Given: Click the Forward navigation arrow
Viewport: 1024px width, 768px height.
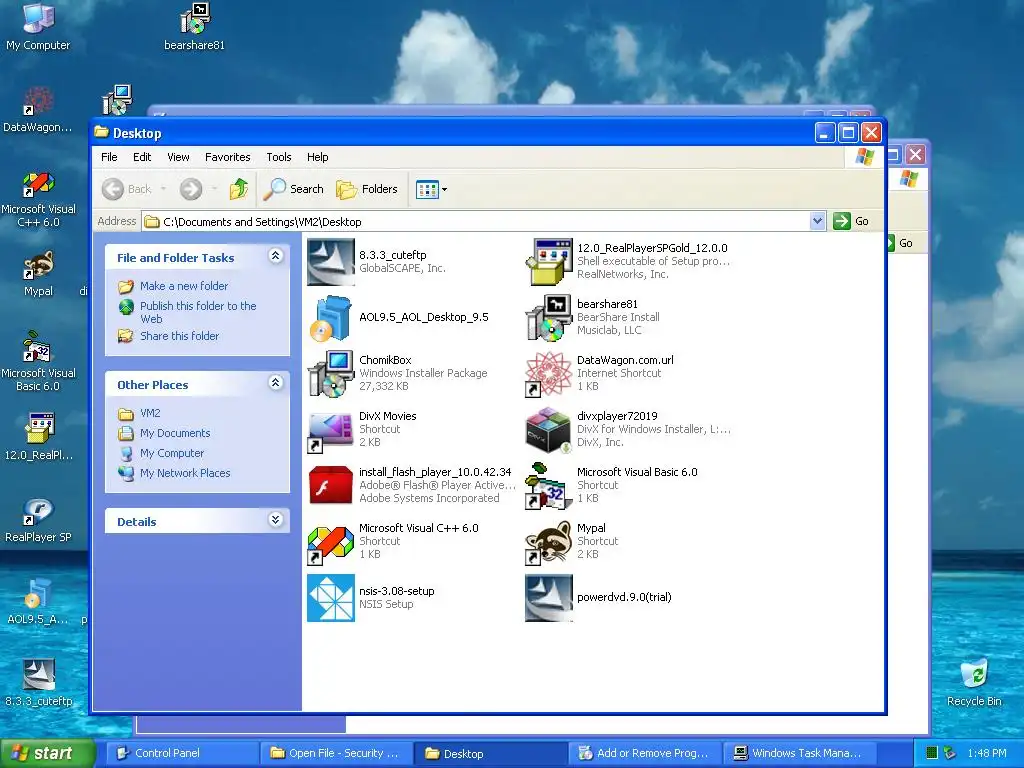Looking at the screenshot, I should coord(191,189).
